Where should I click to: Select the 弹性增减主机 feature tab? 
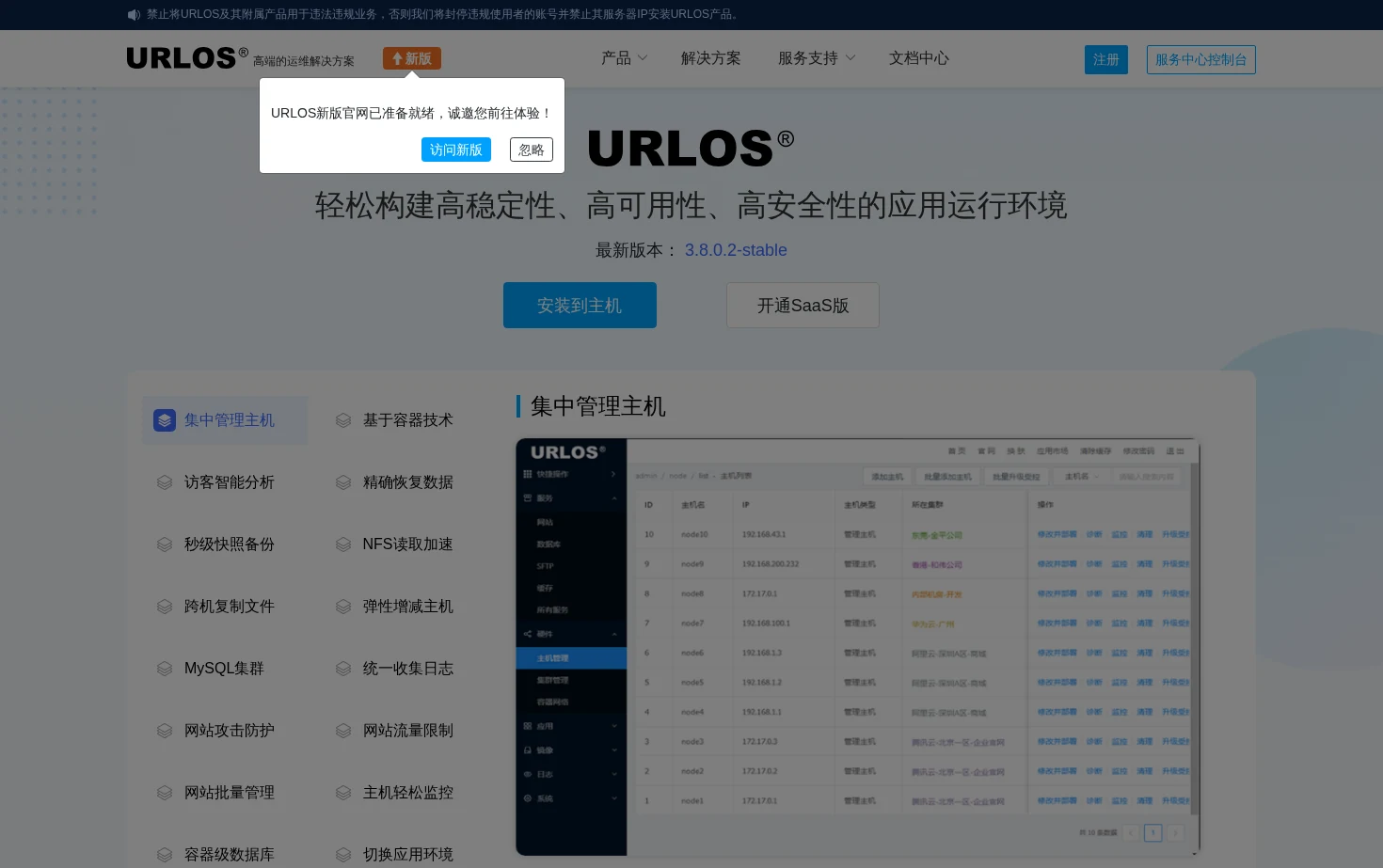404,607
